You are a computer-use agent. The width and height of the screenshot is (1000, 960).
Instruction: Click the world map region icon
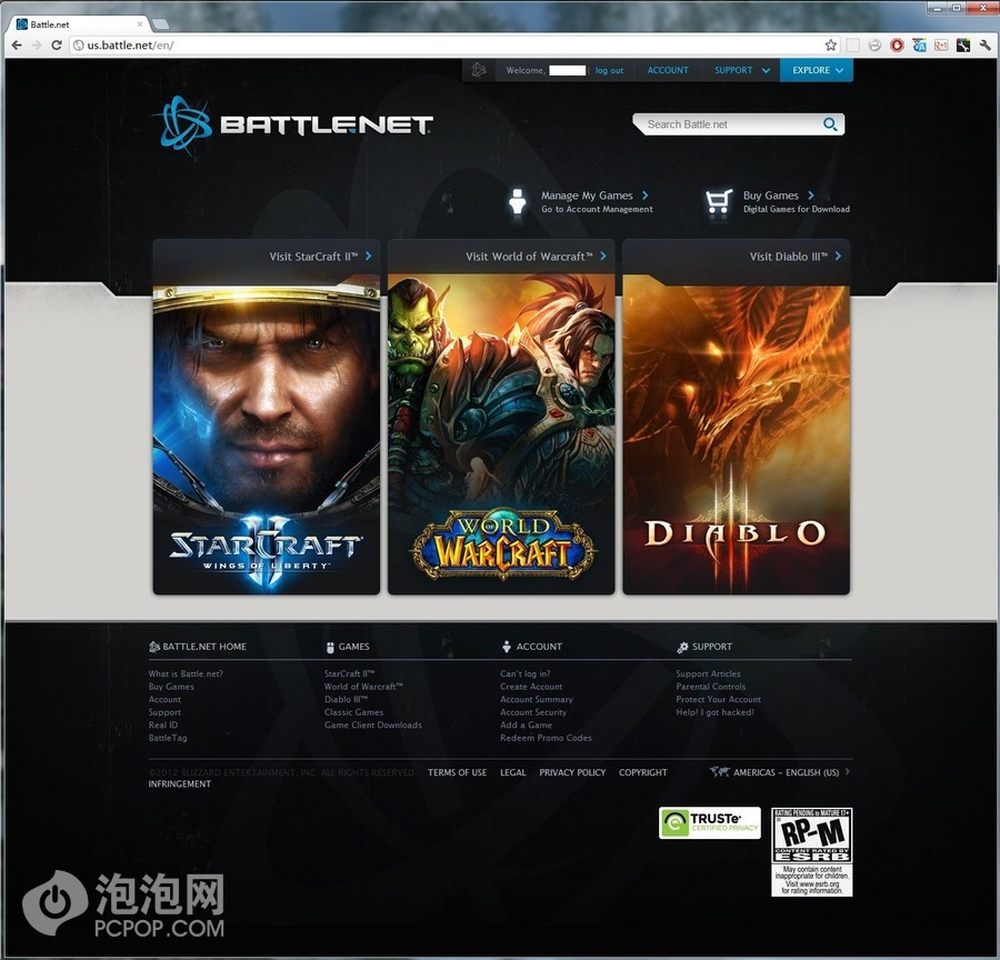coord(719,772)
